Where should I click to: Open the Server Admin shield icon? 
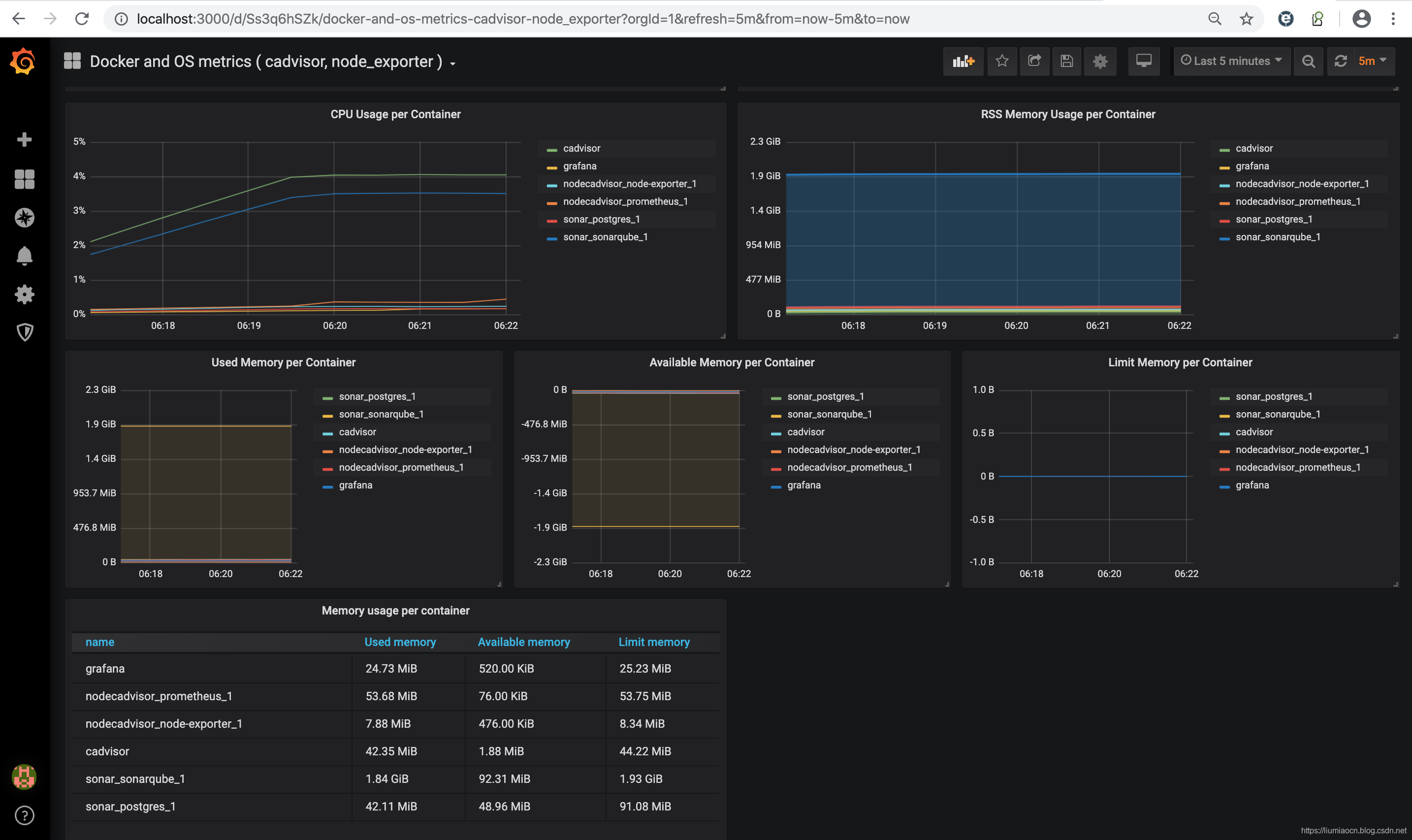coord(24,332)
